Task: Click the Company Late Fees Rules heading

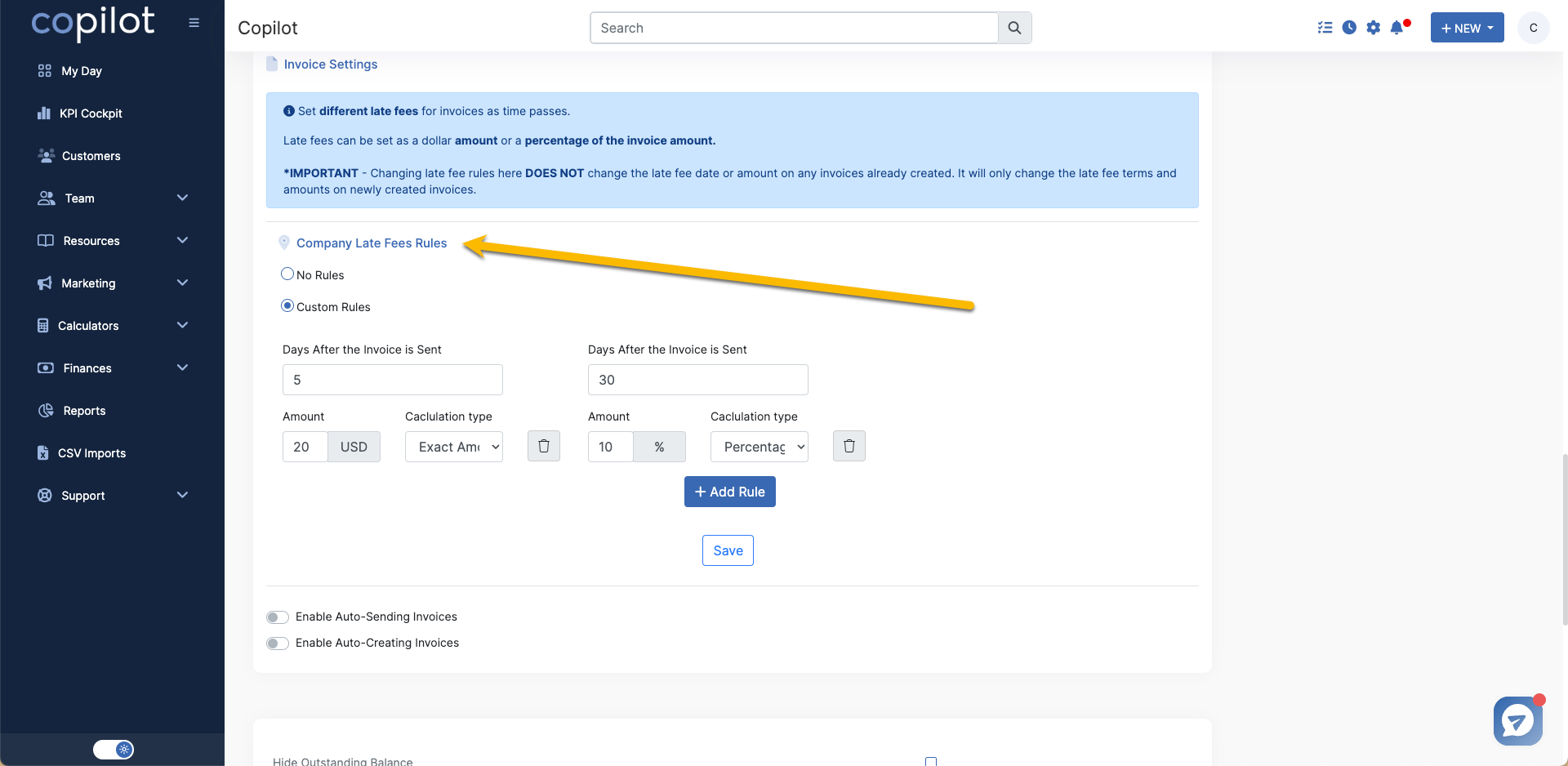Action: click(372, 243)
